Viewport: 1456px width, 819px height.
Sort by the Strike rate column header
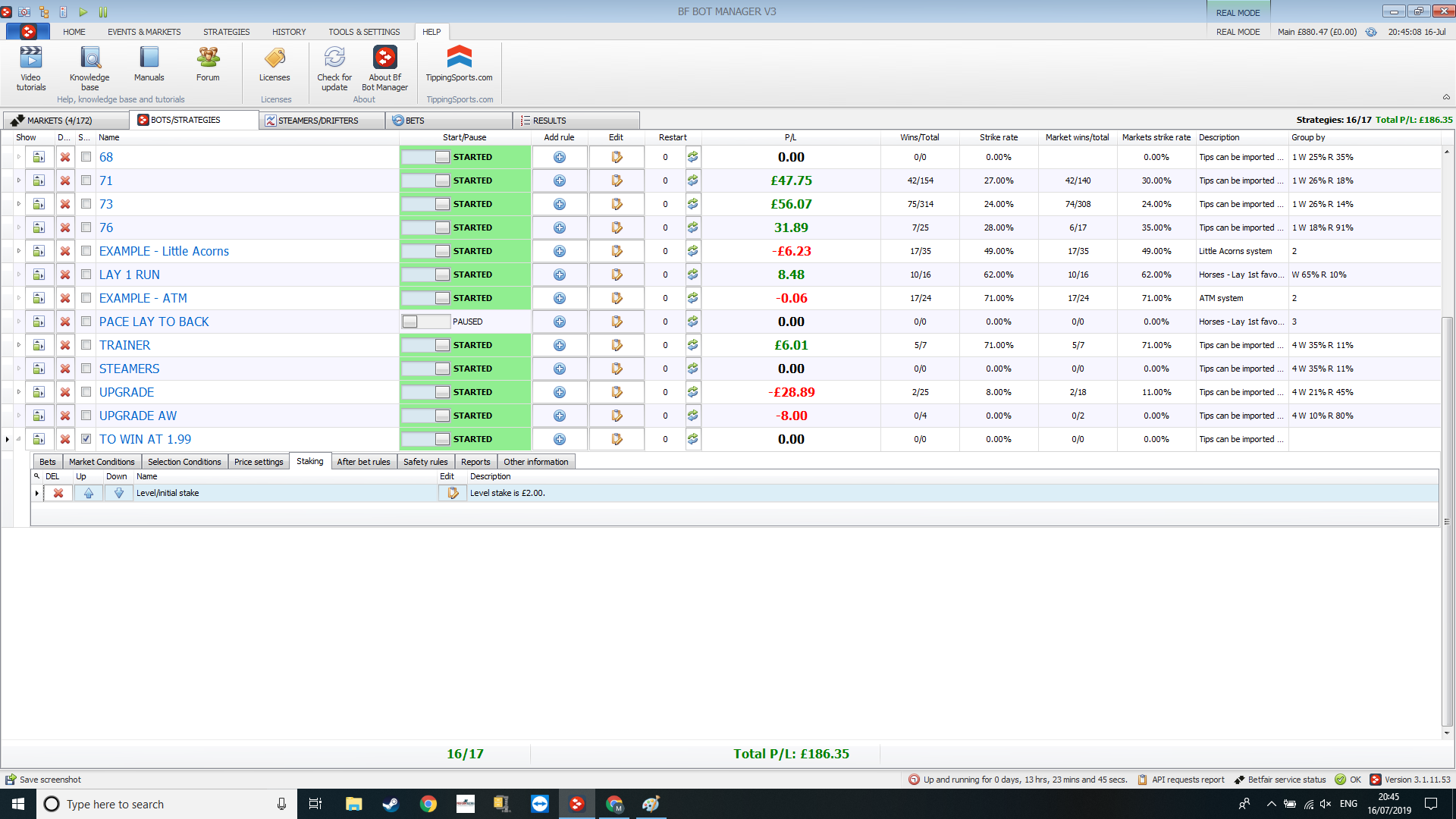[998, 137]
